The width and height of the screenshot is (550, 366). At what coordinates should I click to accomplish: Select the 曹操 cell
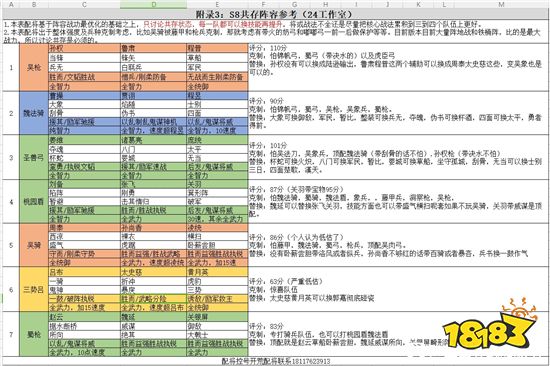tap(84, 96)
